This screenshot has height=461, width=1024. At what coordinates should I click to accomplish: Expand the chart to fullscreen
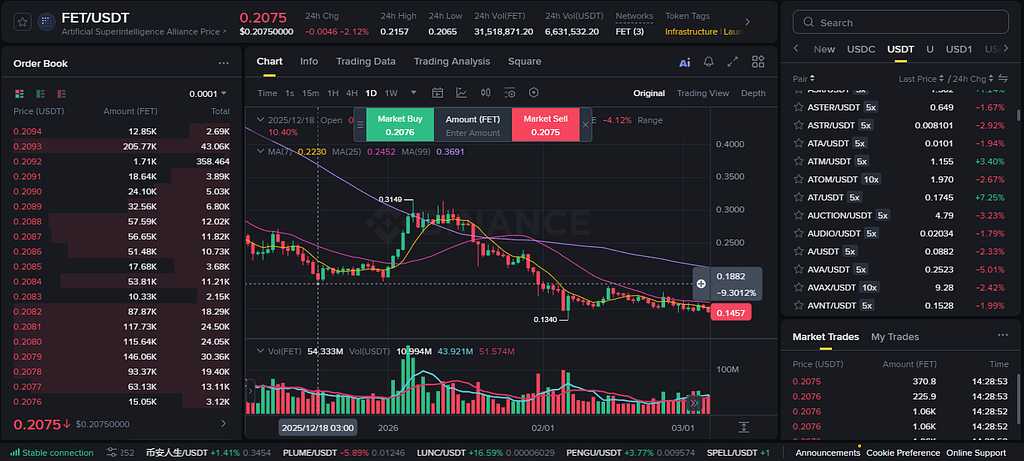tap(733, 61)
